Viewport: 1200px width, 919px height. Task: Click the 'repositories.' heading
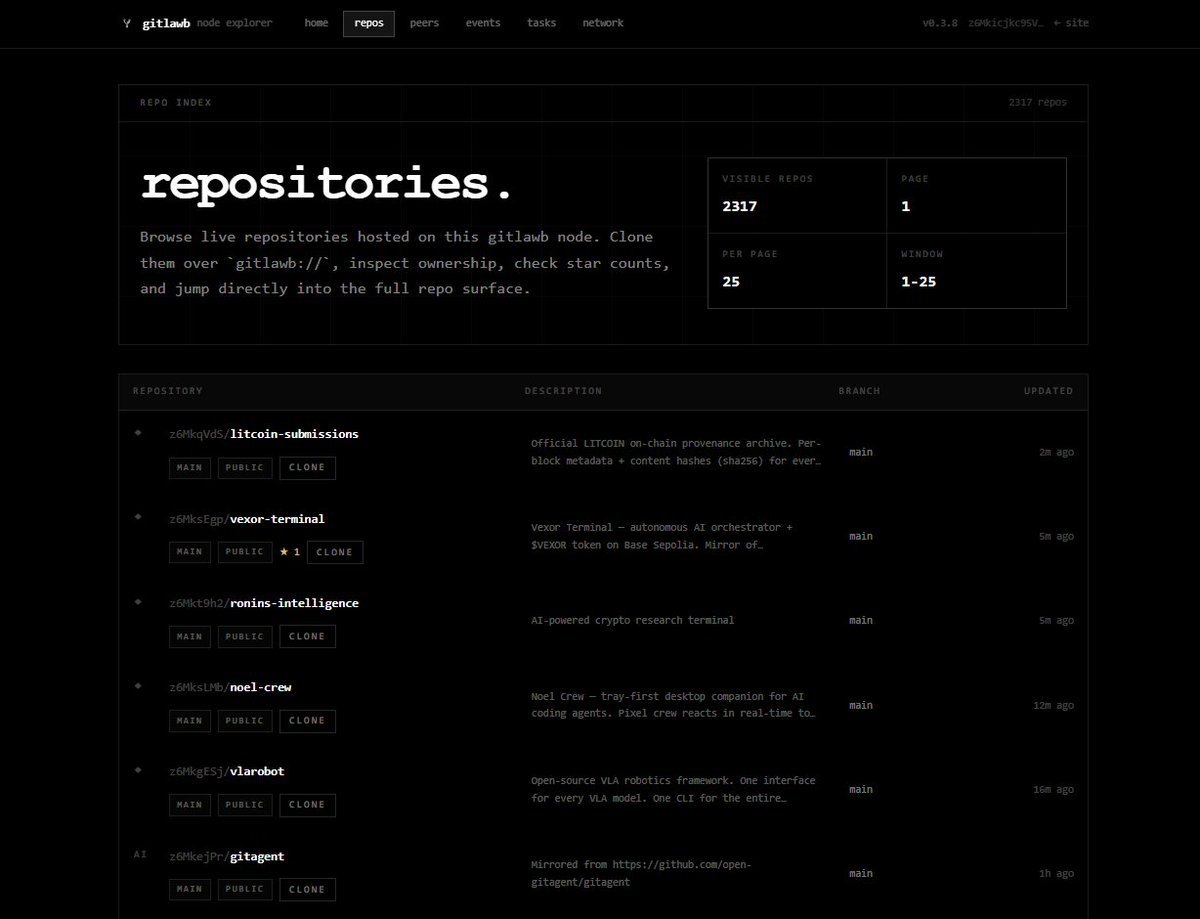[x=327, y=184]
